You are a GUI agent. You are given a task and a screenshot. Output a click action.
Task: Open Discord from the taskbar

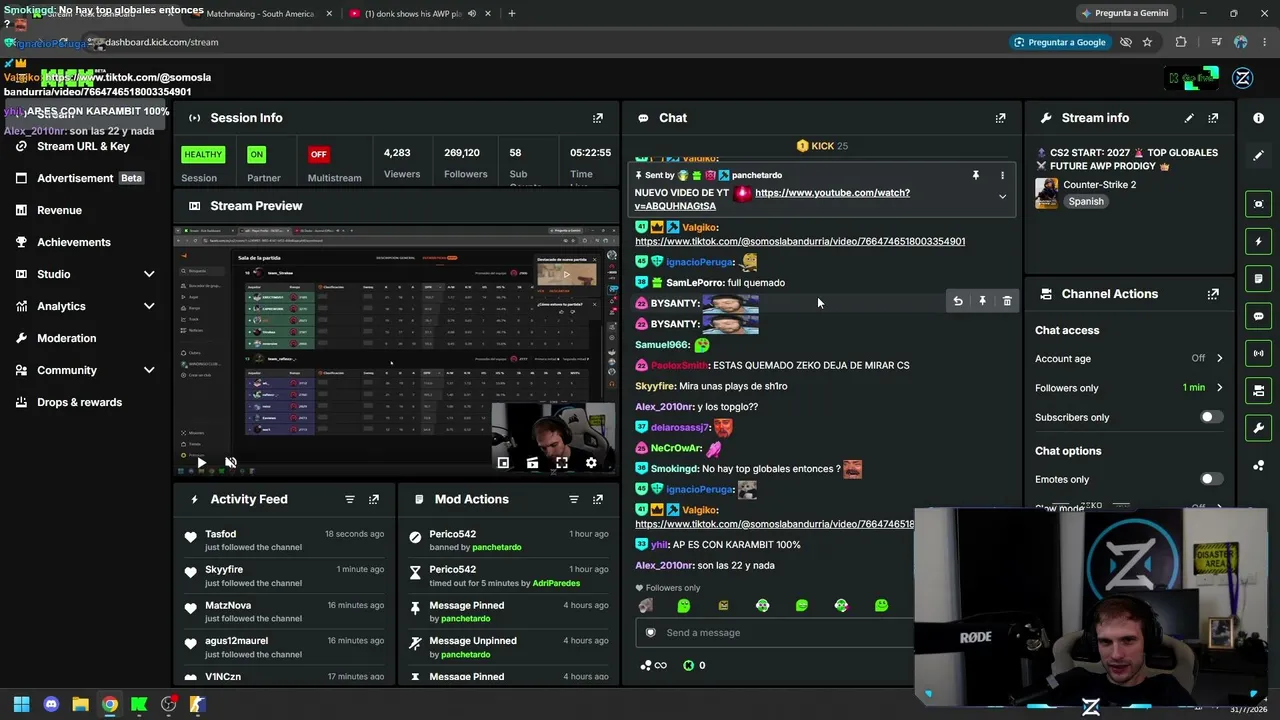pos(51,704)
